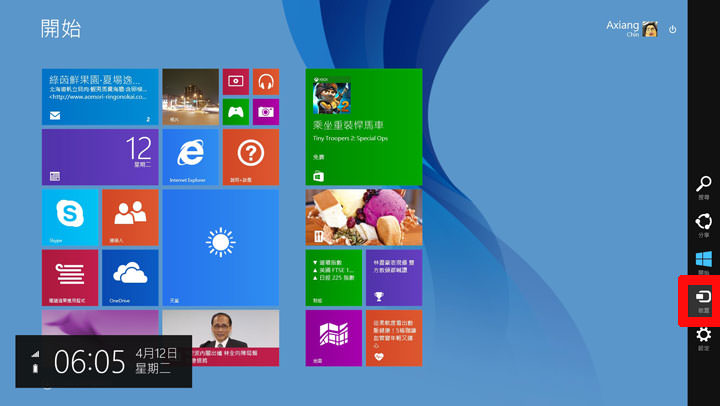
Task: Open the Maps tile
Action: [x=334, y=338]
